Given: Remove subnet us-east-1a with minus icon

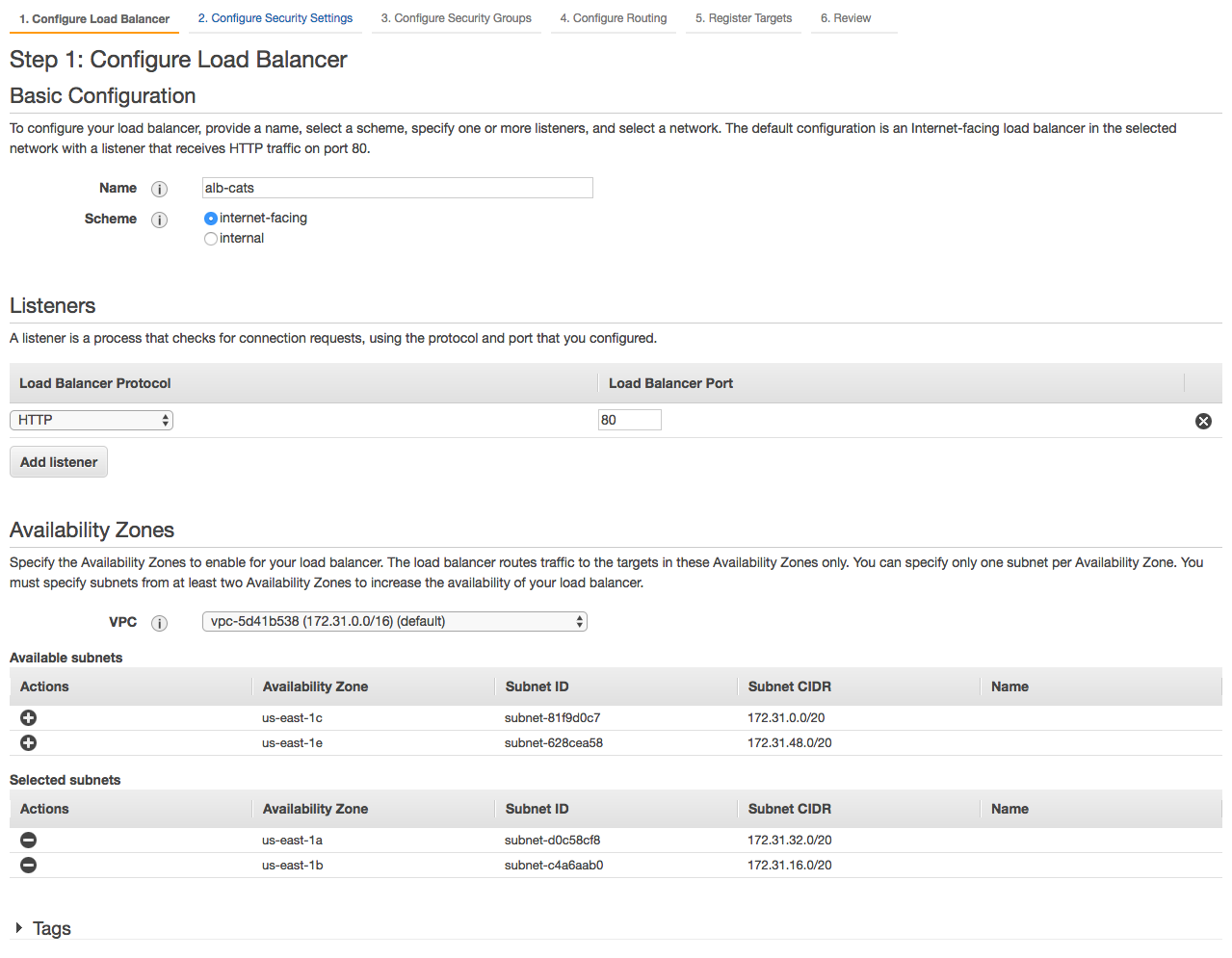Looking at the screenshot, I should (x=29, y=840).
